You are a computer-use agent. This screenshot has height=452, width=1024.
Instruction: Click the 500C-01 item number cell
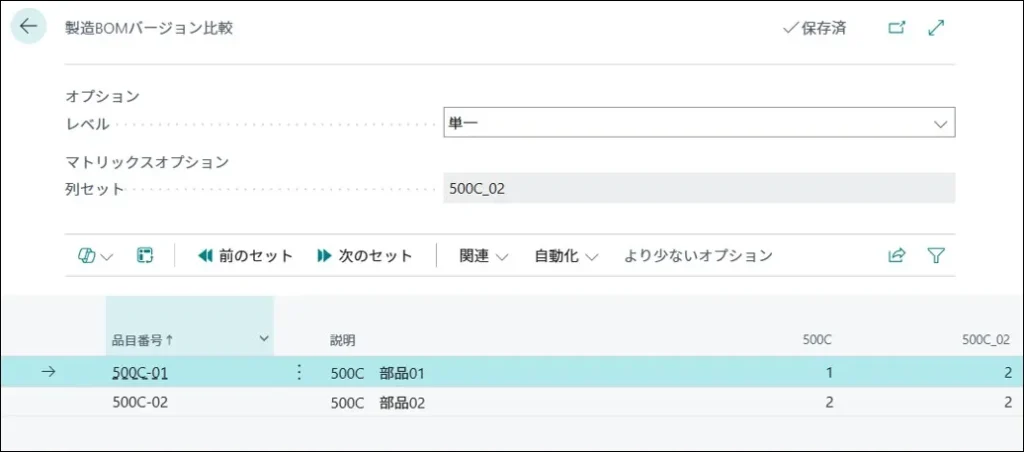click(140, 373)
